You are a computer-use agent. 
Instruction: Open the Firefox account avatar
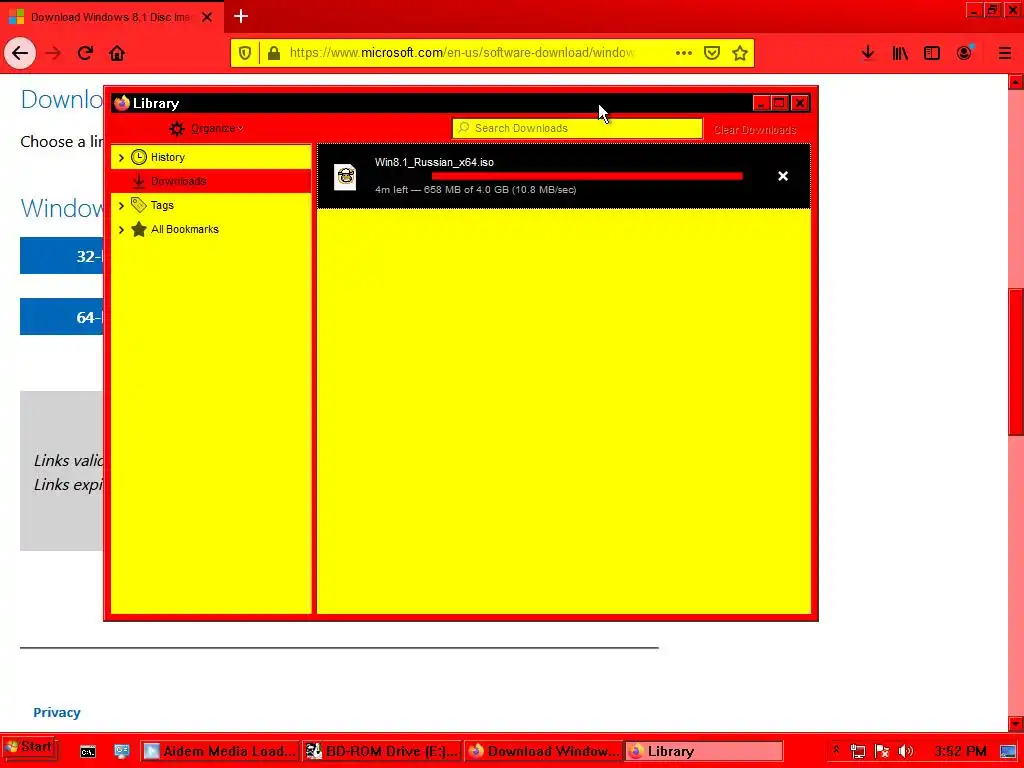[x=964, y=53]
